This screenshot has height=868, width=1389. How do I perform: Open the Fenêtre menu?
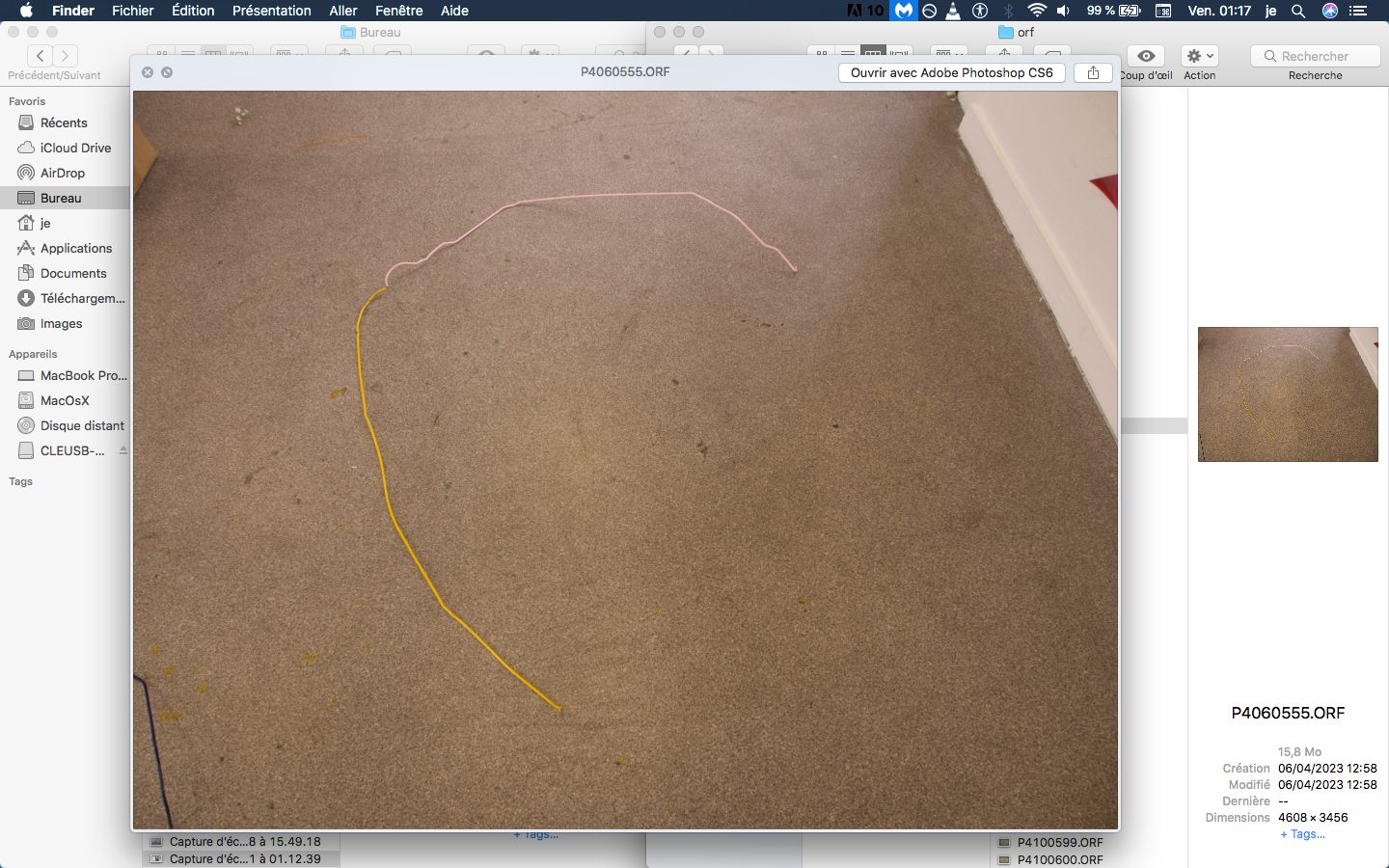pyautogui.click(x=398, y=11)
